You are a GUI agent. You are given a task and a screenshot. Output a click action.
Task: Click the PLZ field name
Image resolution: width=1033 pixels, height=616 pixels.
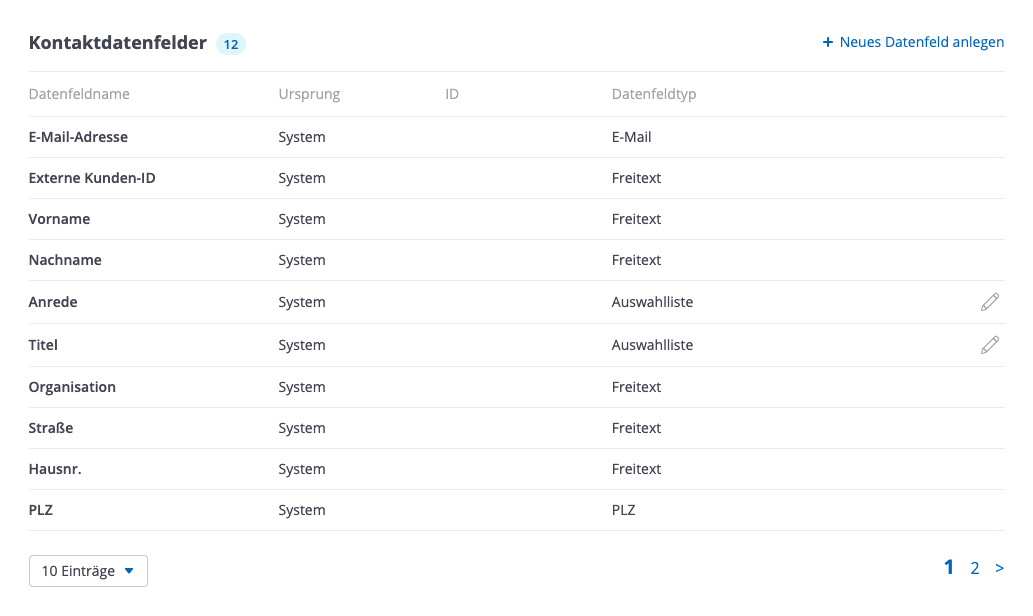pyautogui.click(x=41, y=510)
